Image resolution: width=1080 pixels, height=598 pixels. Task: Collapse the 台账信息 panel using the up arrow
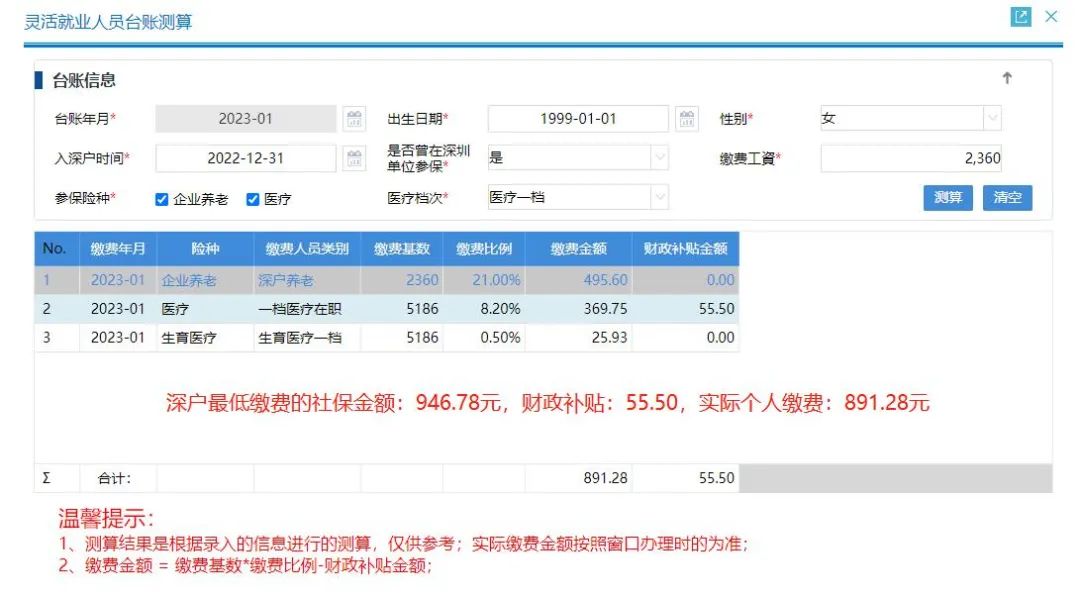tap(1008, 78)
